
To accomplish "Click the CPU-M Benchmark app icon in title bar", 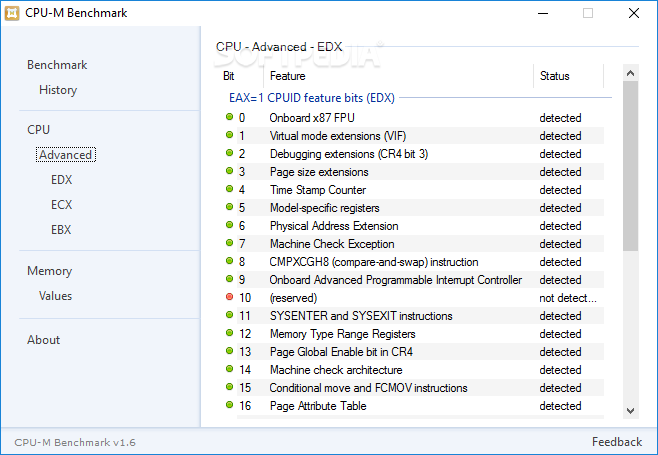I will (12, 13).
